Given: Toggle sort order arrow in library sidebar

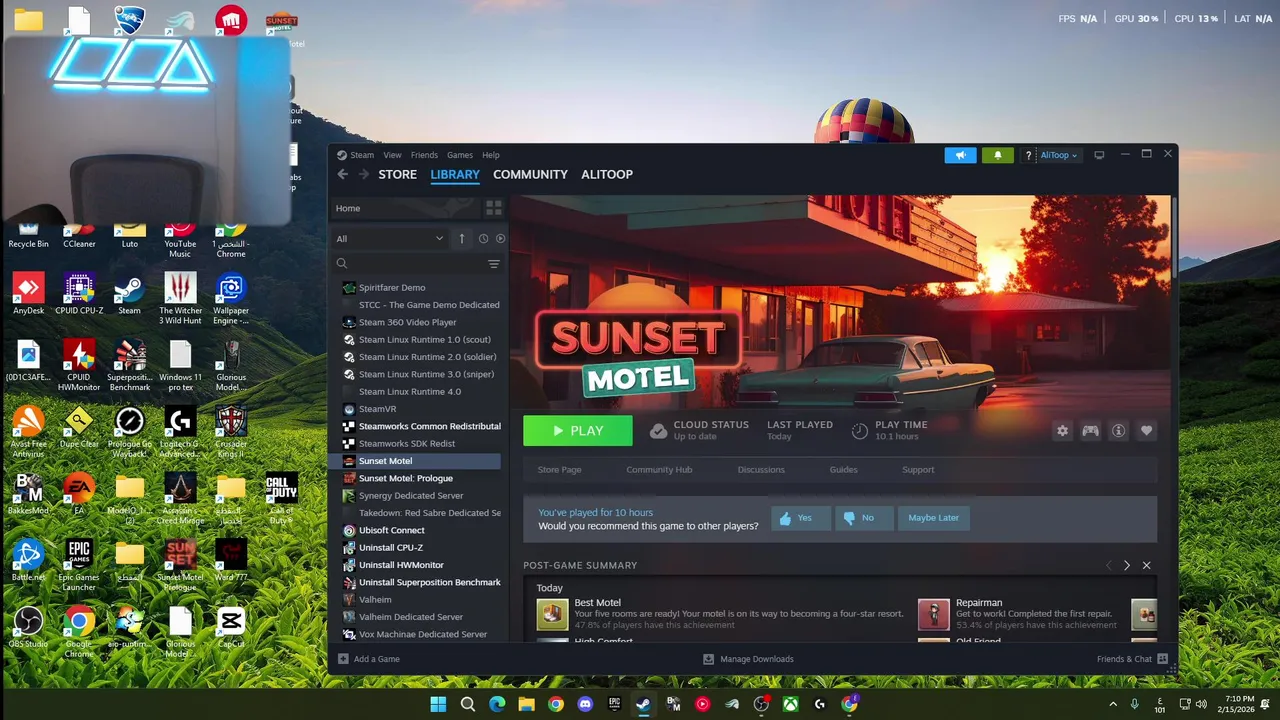Looking at the screenshot, I should tap(462, 238).
